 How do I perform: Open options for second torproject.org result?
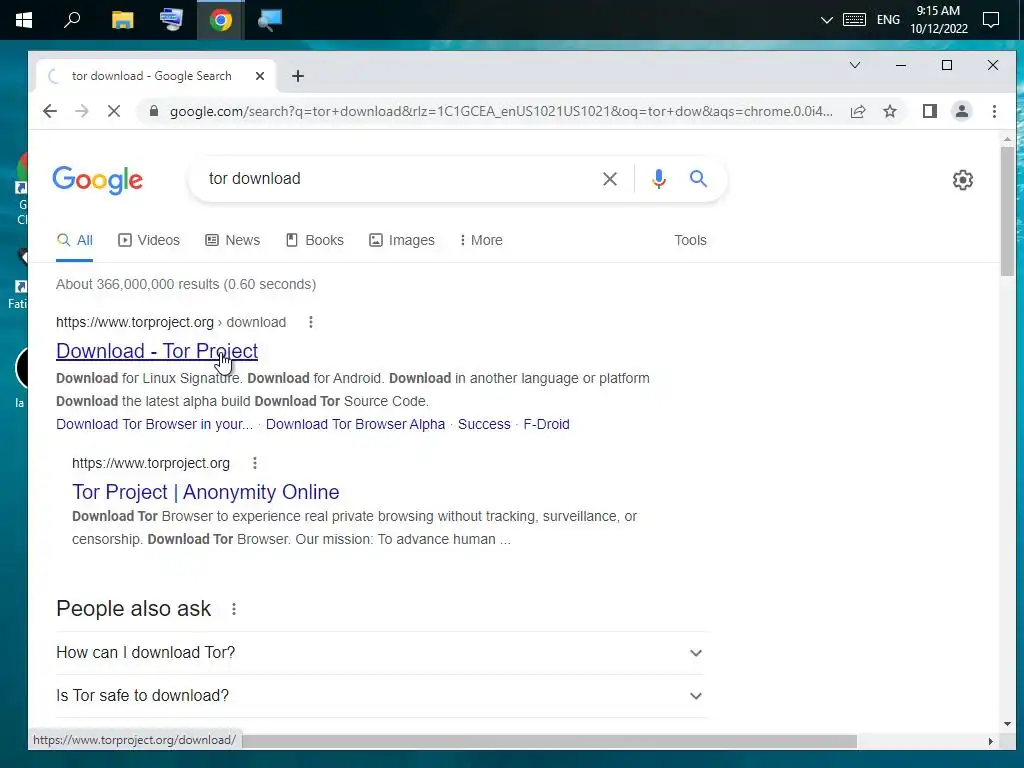pyautogui.click(x=255, y=463)
